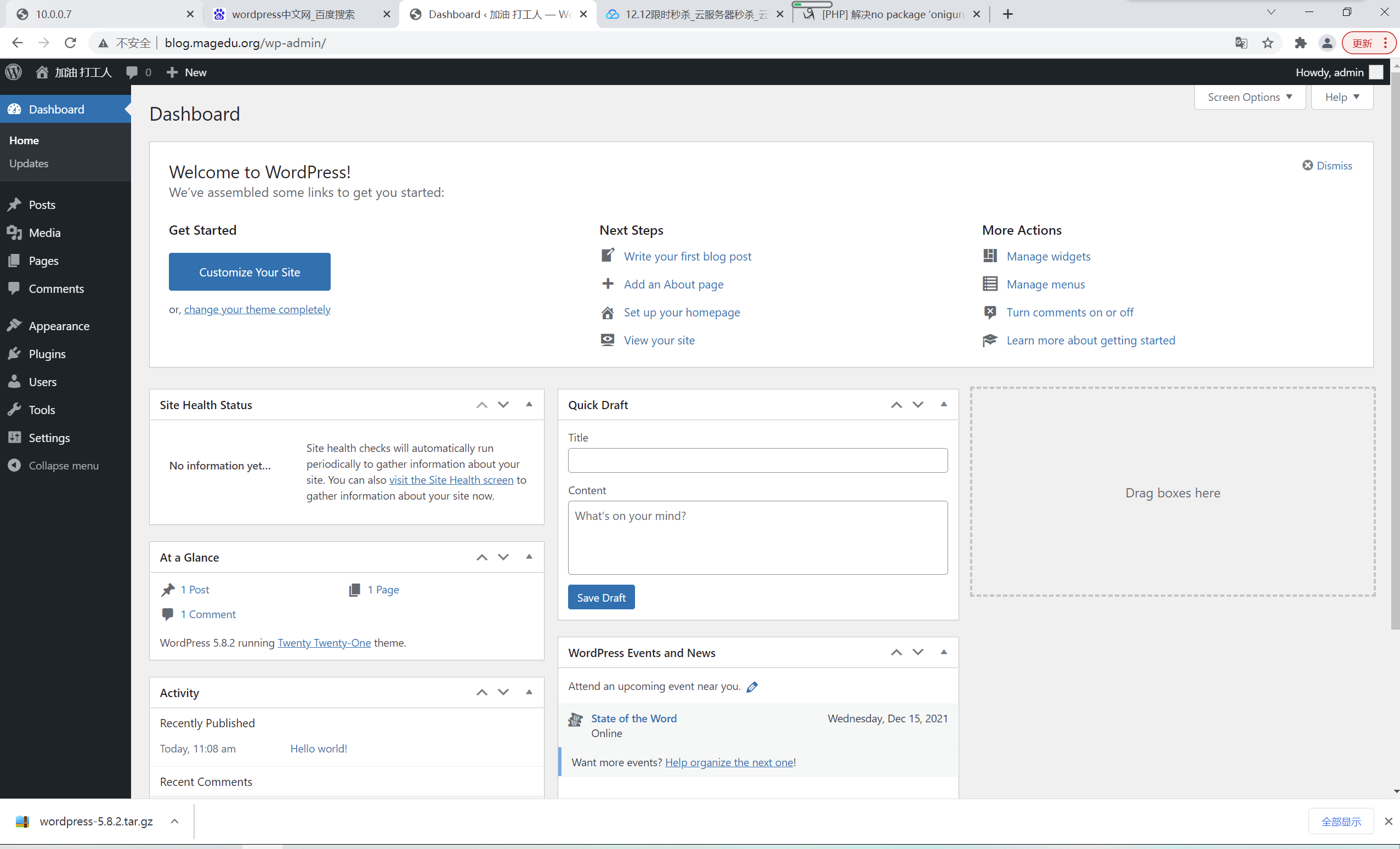Collapse WordPress Events and News panel
This screenshot has width=1400, height=849.
(x=944, y=652)
